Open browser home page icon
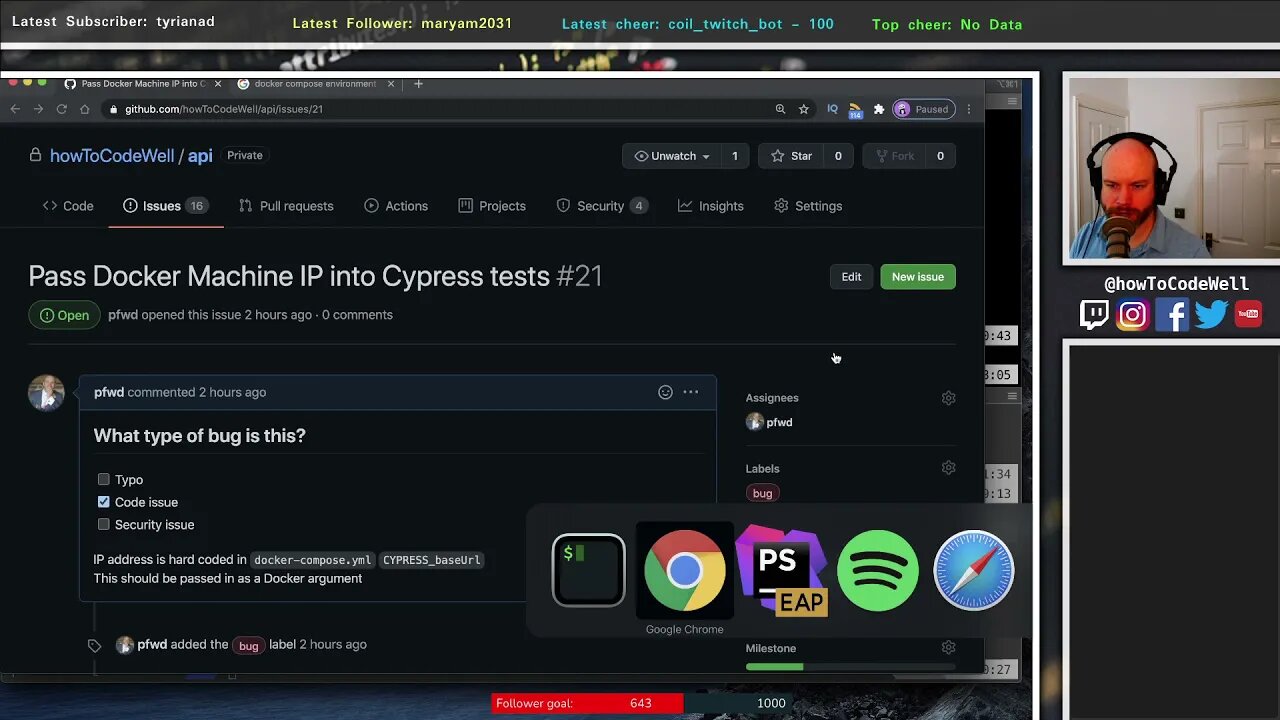The width and height of the screenshot is (1280, 720). (85, 109)
